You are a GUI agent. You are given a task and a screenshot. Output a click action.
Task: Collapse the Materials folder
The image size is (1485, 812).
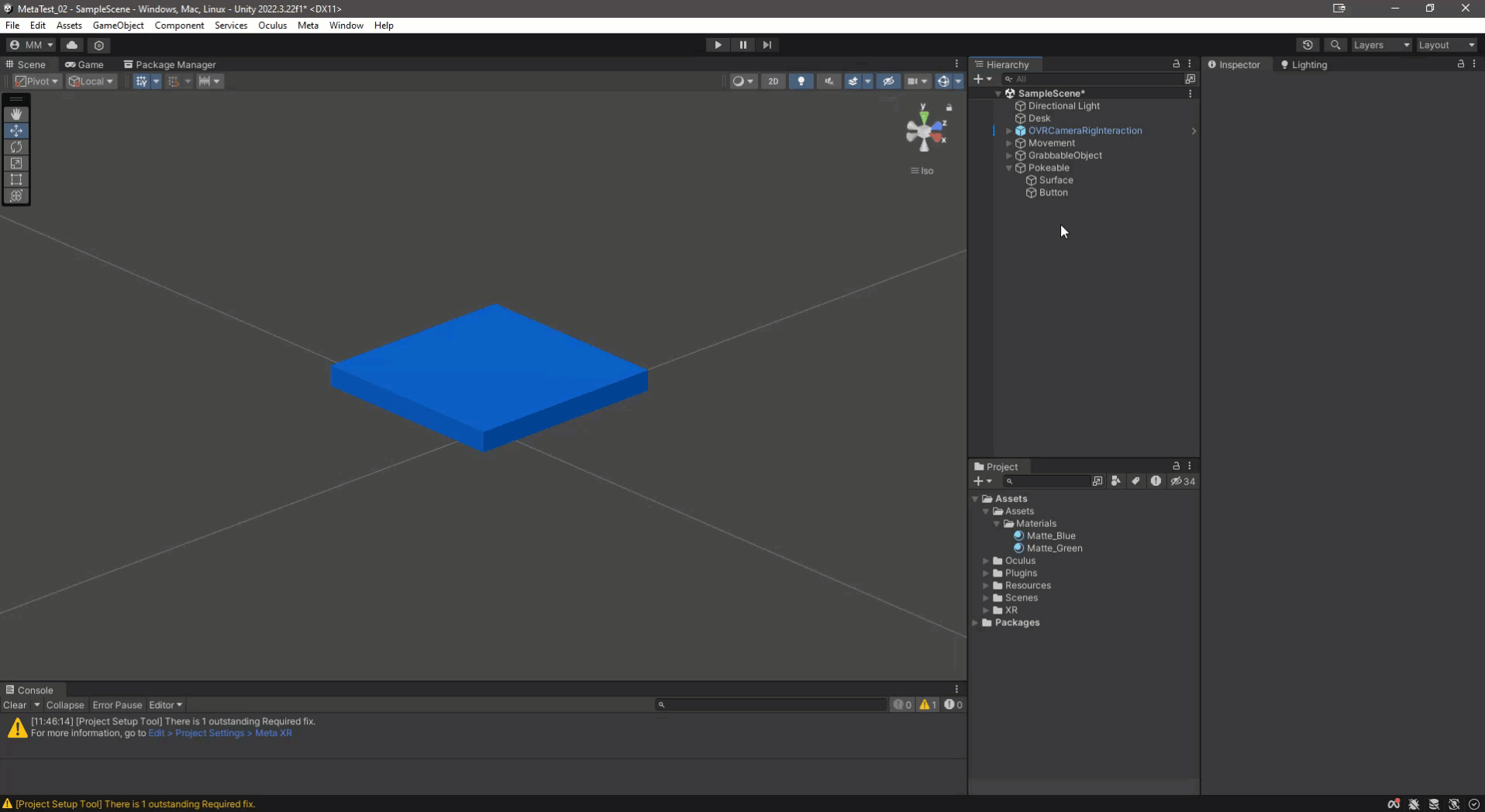click(997, 524)
